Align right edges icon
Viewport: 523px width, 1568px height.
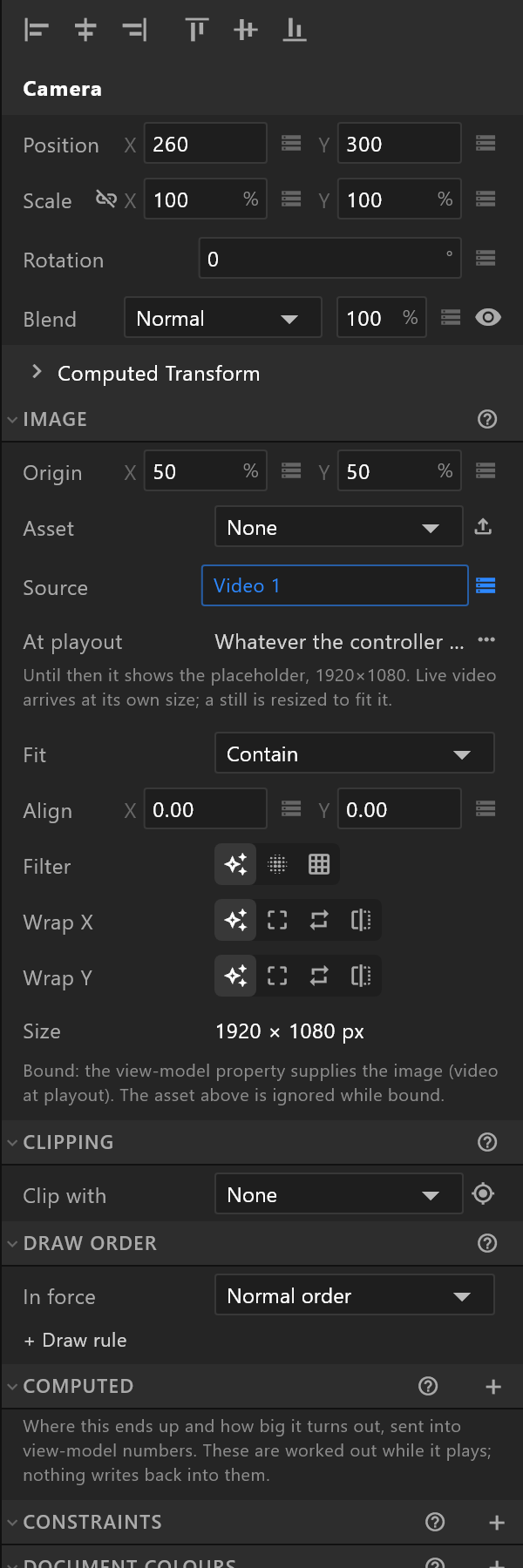134,30
